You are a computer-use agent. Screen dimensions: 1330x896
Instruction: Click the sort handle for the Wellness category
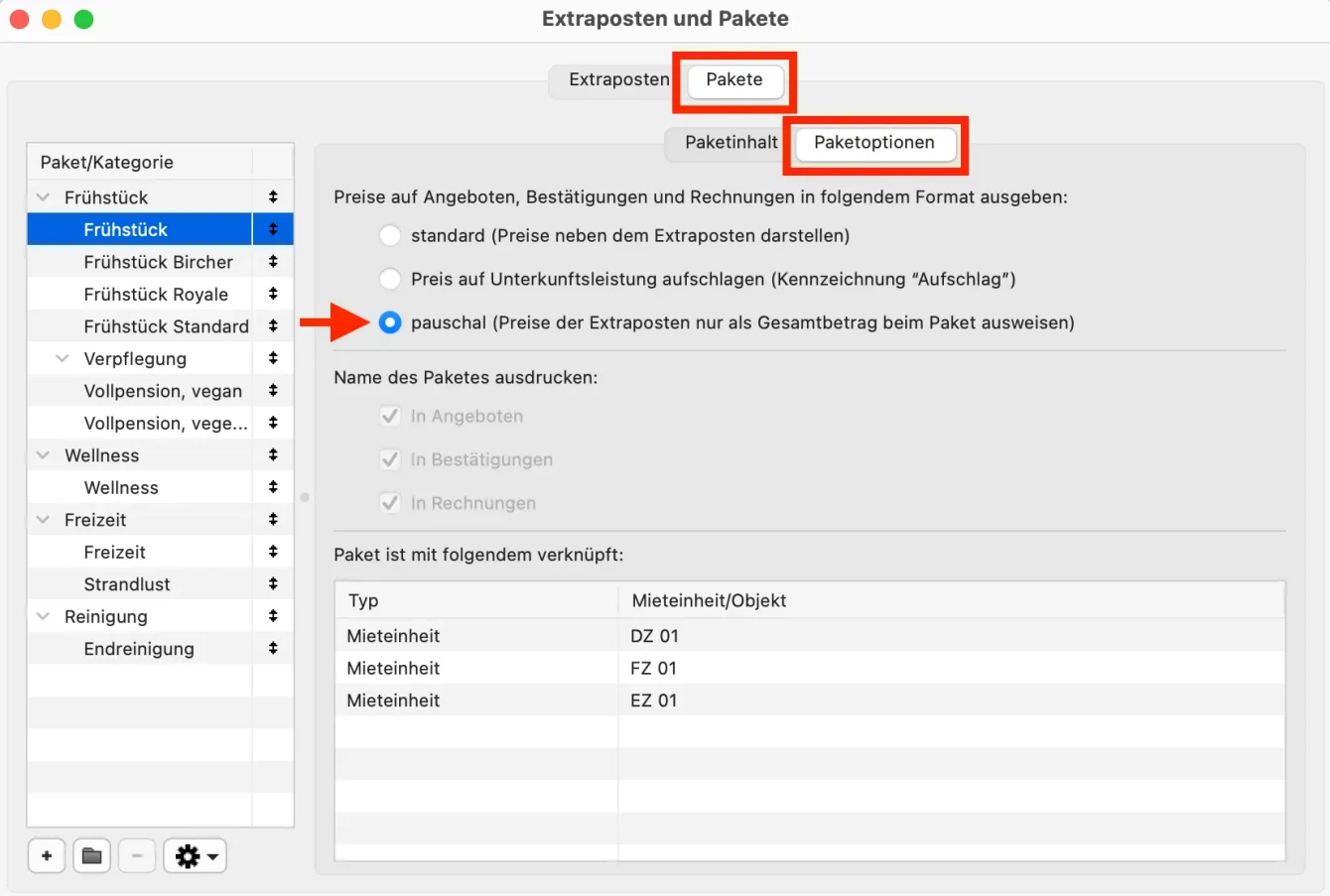pos(273,455)
